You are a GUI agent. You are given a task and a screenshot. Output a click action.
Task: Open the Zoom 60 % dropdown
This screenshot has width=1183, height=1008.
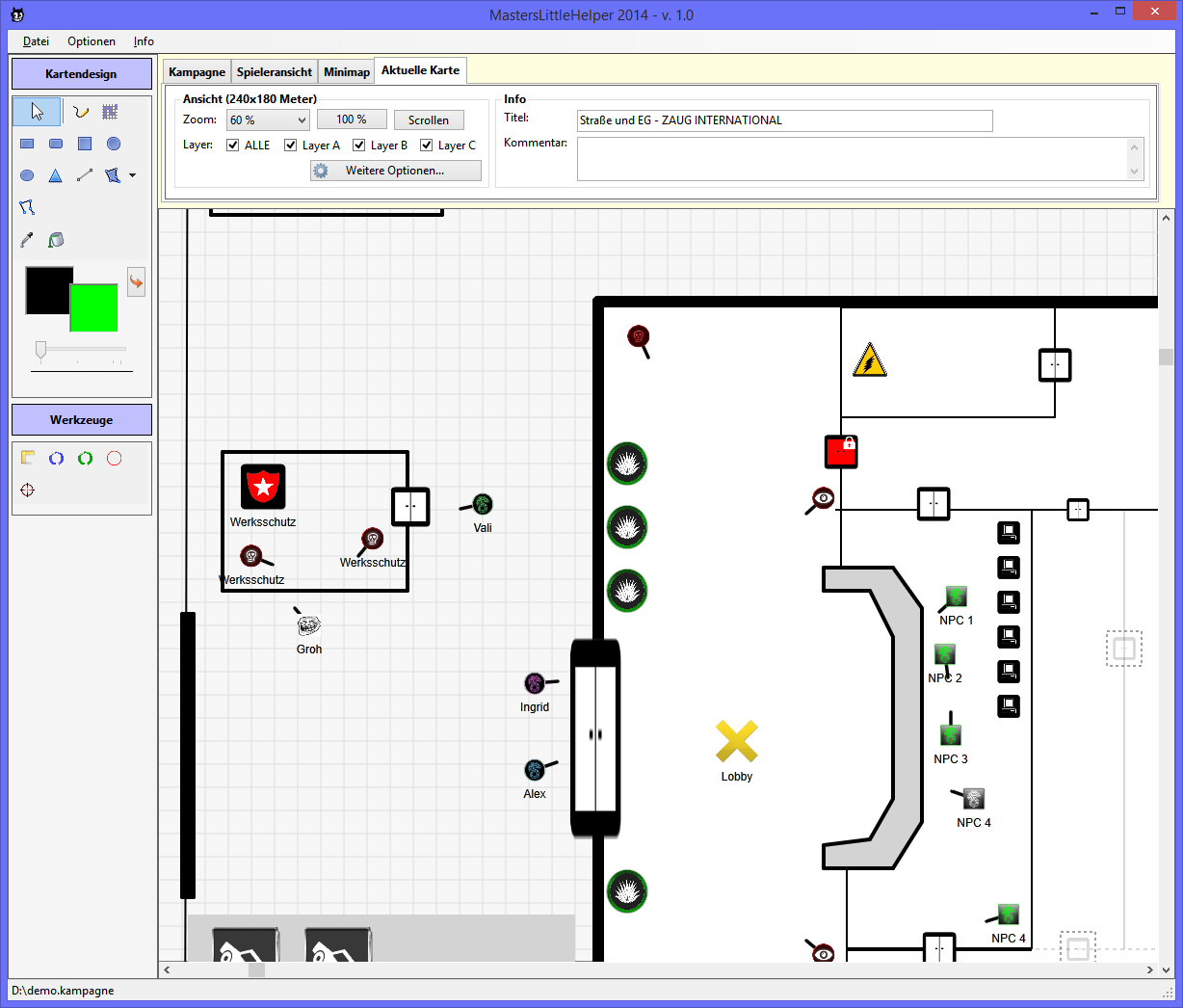pyautogui.click(x=302, y=120)
